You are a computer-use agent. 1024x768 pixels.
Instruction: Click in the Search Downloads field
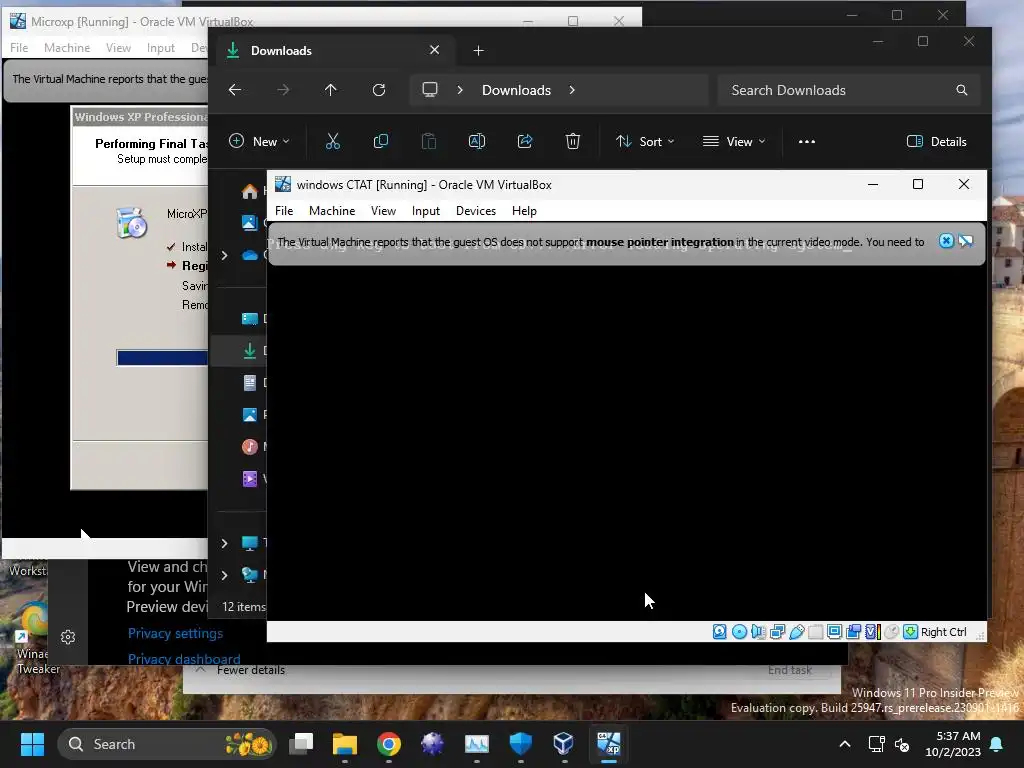point(848,90)
